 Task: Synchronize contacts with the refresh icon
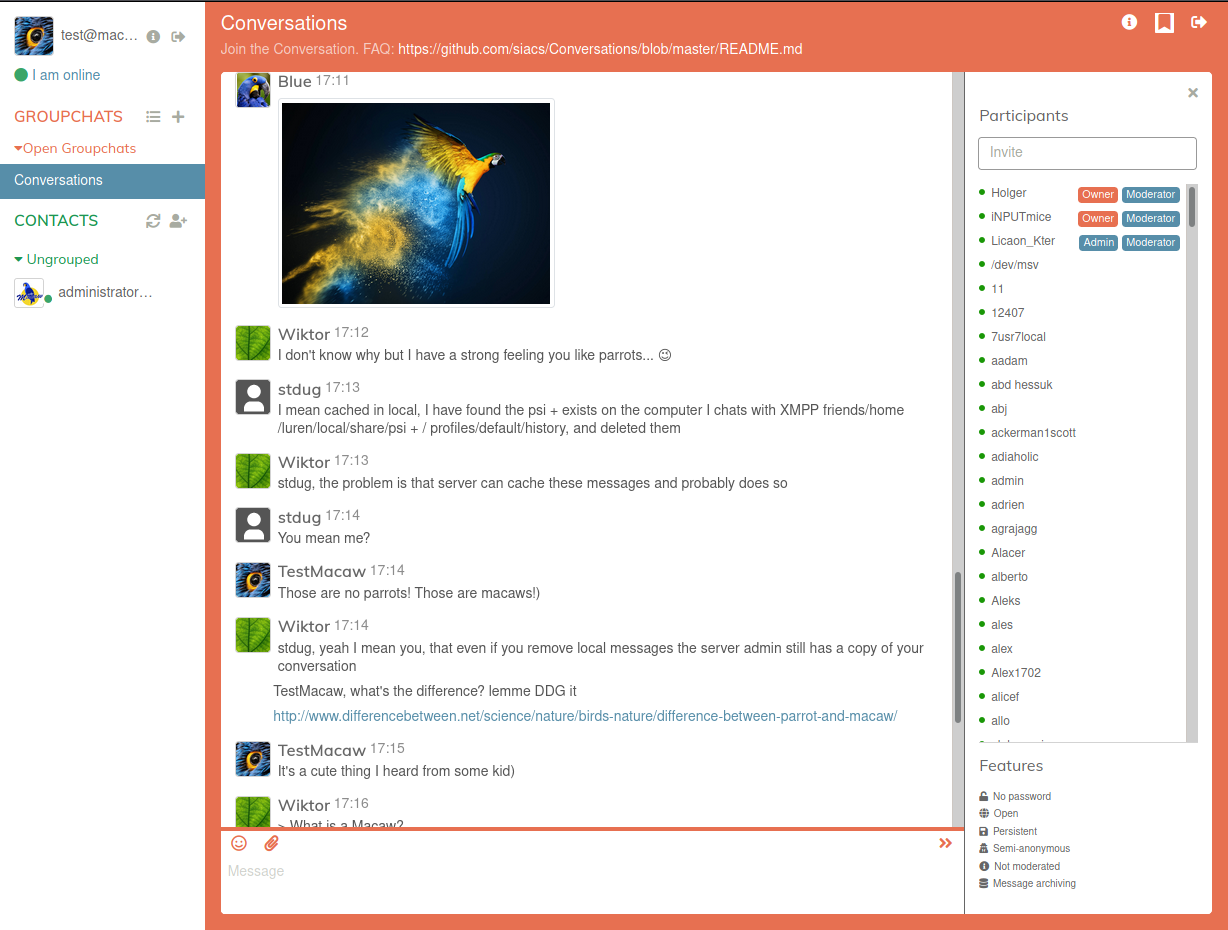tap(153, 220)
